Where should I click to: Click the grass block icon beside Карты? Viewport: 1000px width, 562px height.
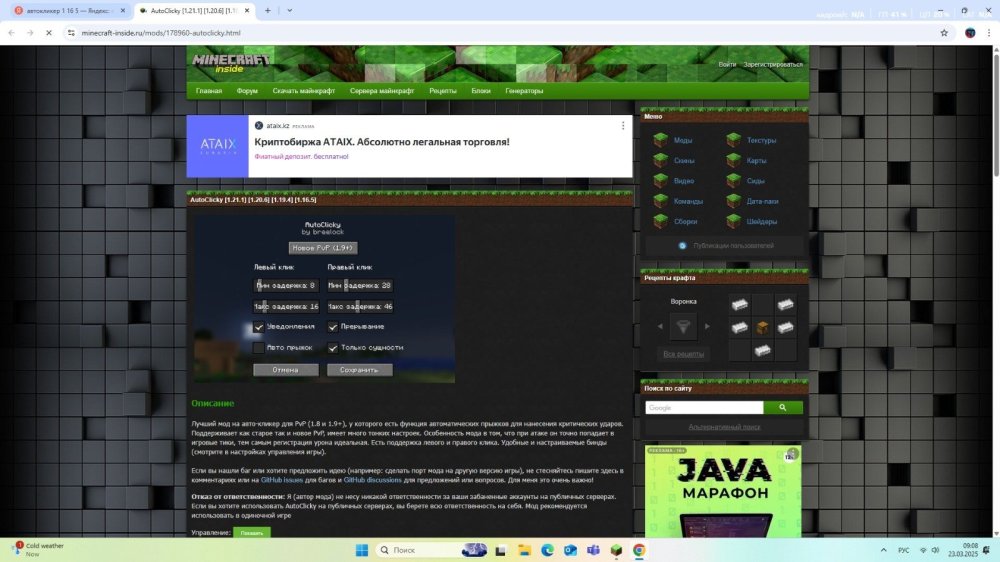pyautogui.click(x=733, y=160)
